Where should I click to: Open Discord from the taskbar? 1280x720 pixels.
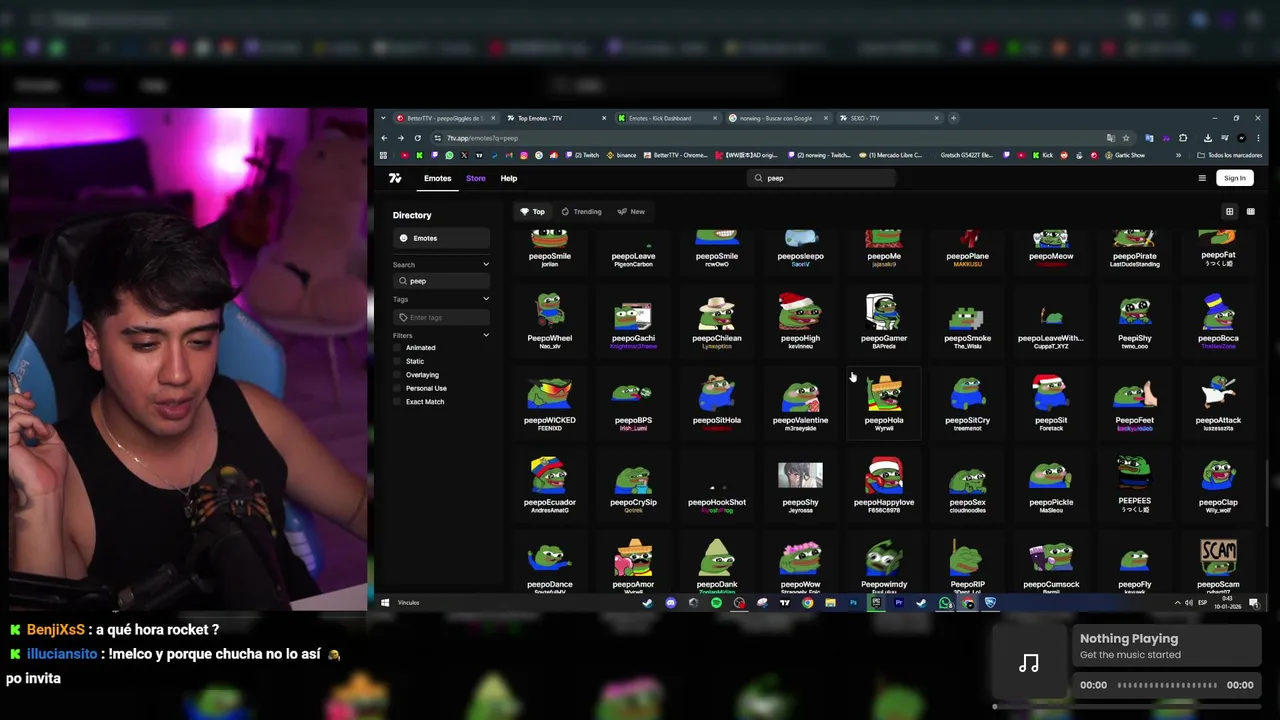(x=670, y=602)
